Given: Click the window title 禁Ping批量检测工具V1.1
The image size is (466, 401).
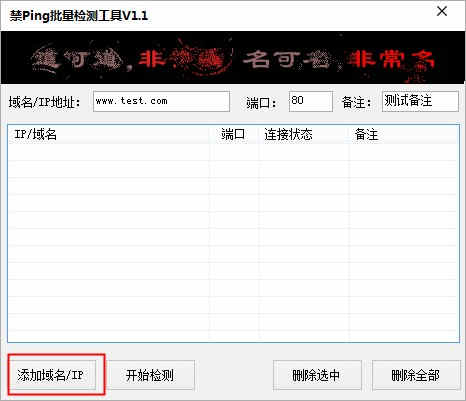Looking at the screenshot, I should (79, 15).
